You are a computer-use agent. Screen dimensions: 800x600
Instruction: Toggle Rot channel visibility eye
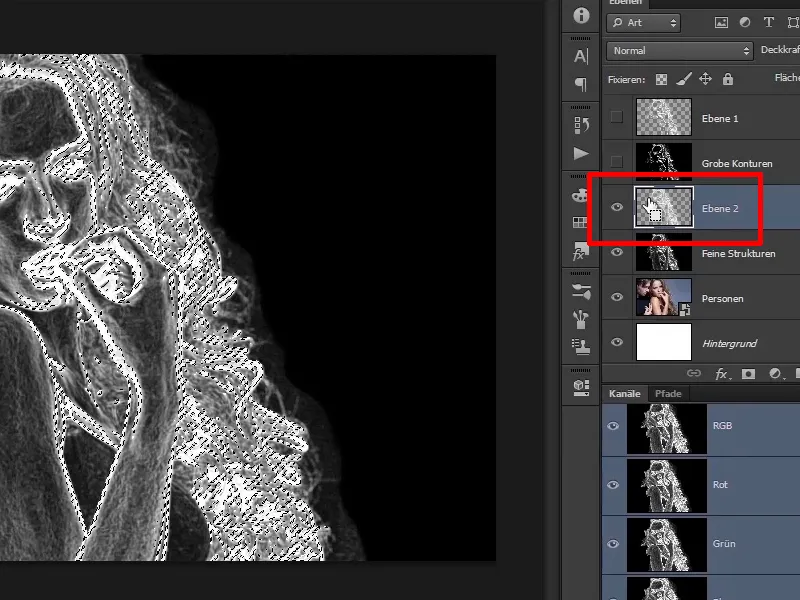[x=613, y=485]
